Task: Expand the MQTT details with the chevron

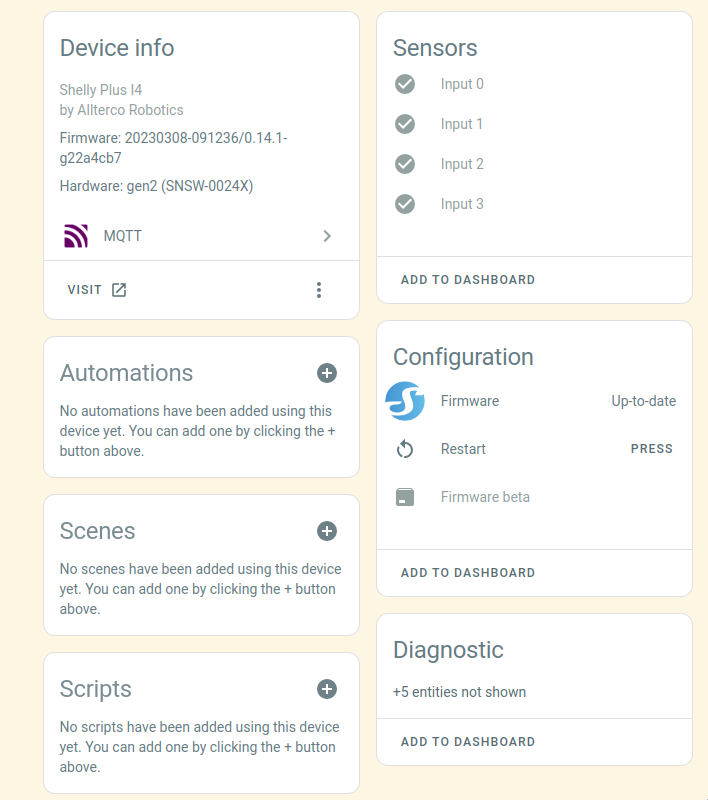Action: [327, 236]
